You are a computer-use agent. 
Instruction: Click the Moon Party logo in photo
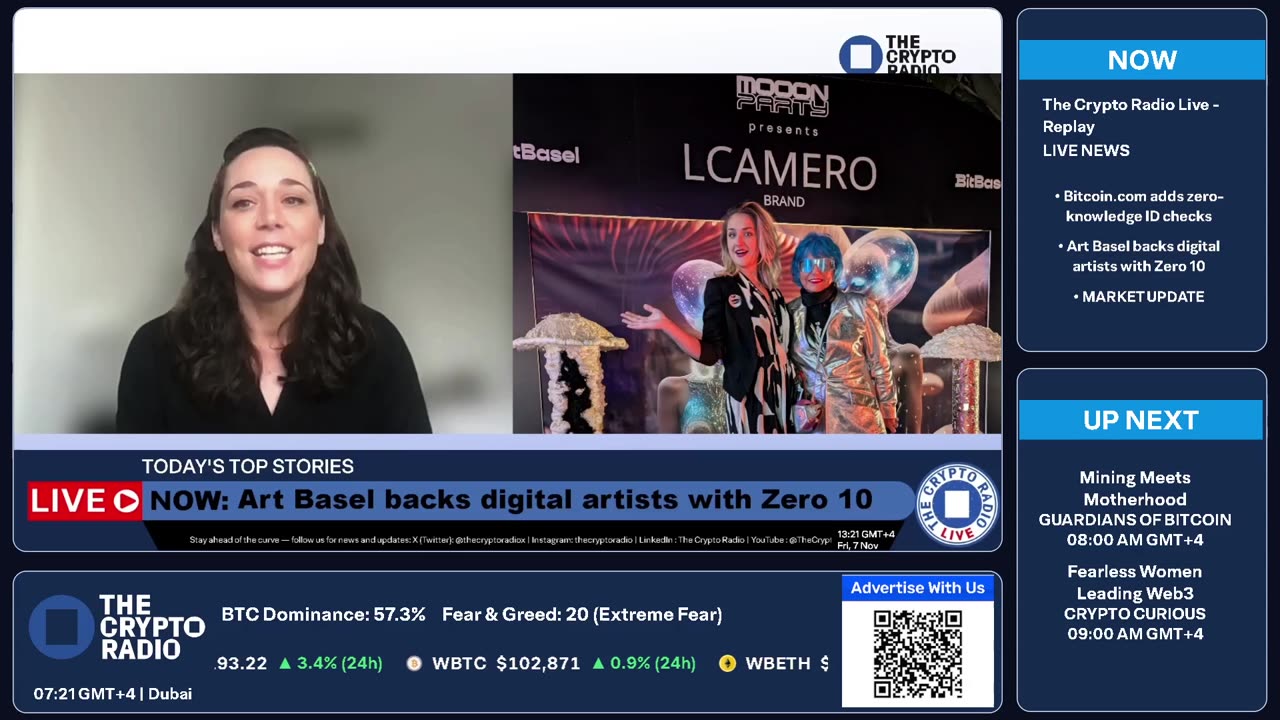point(782,96)
